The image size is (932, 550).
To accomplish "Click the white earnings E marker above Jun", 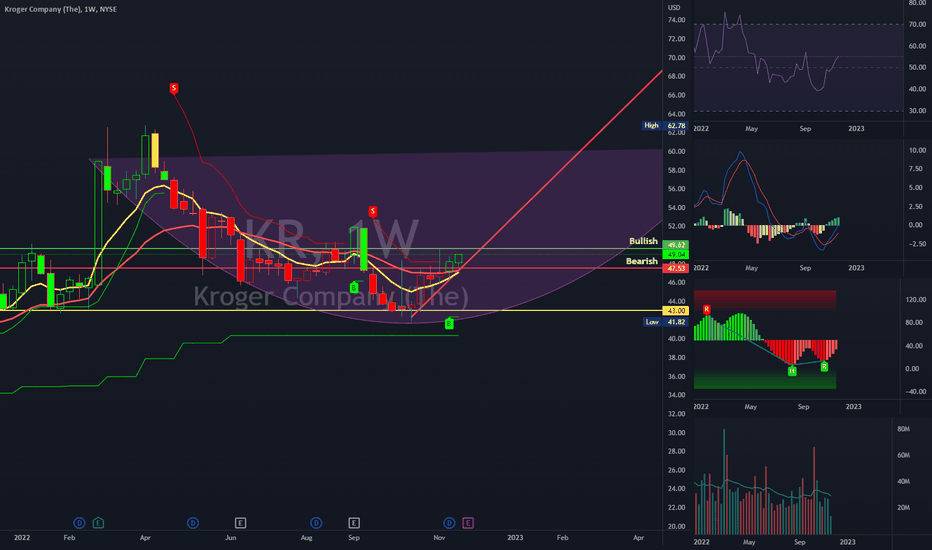I will 240,523.
